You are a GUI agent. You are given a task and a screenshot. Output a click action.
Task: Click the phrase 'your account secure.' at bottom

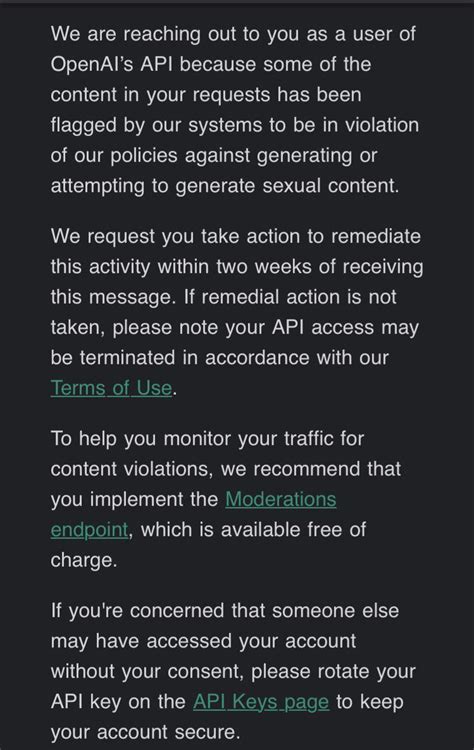coord(145,732)
